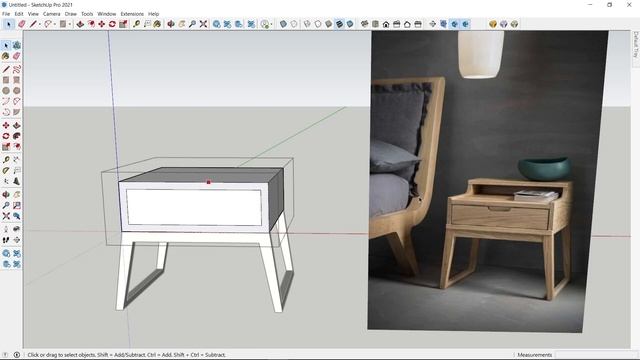Open the Camera menu
This screenshot has width=640, height=360.
click(51, 14)
